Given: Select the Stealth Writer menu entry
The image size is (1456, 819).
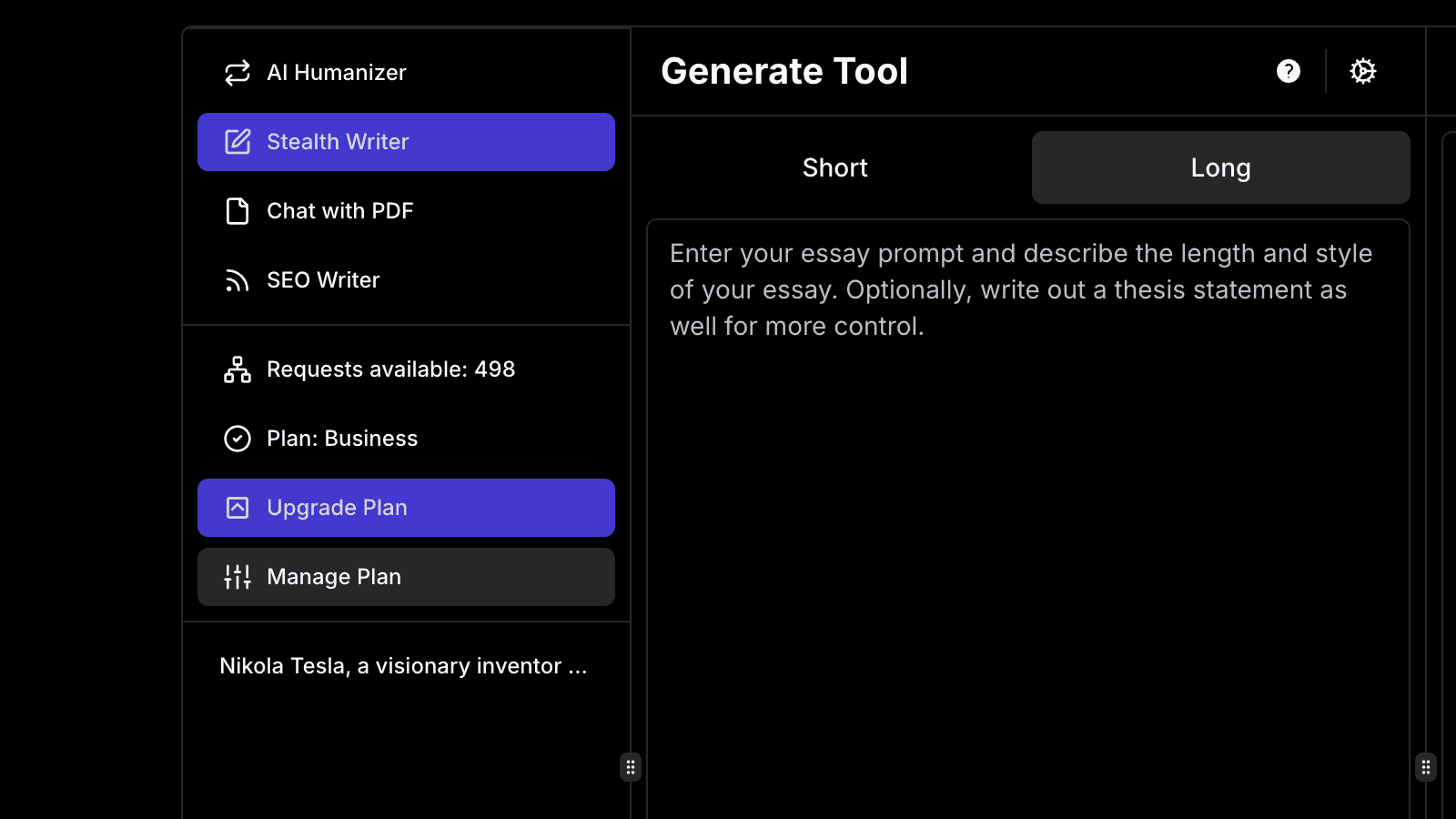Looking at the screenshot, I should [x=406, y=141].
